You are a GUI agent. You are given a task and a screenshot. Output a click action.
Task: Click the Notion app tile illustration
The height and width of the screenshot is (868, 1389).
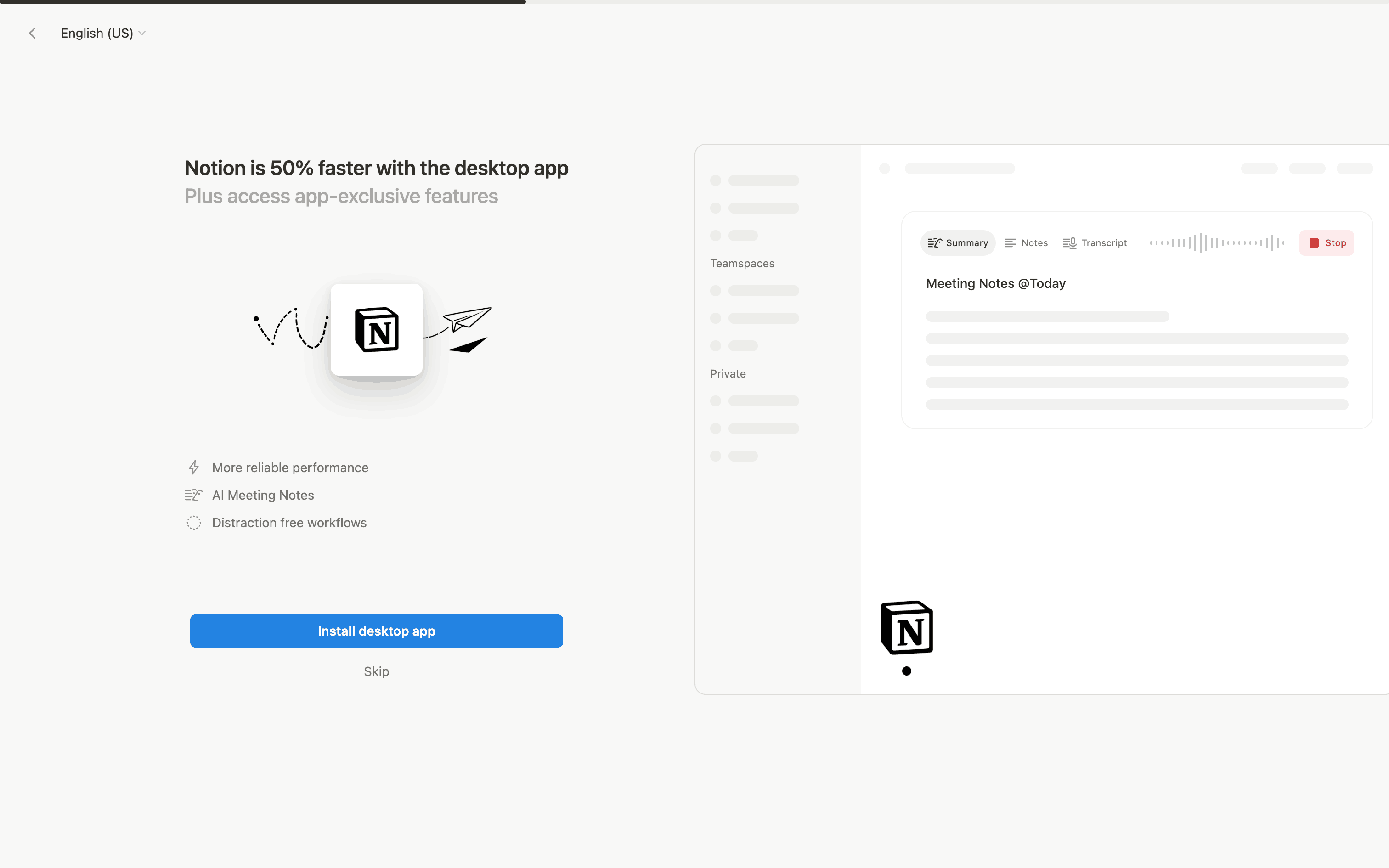(377, 330)
